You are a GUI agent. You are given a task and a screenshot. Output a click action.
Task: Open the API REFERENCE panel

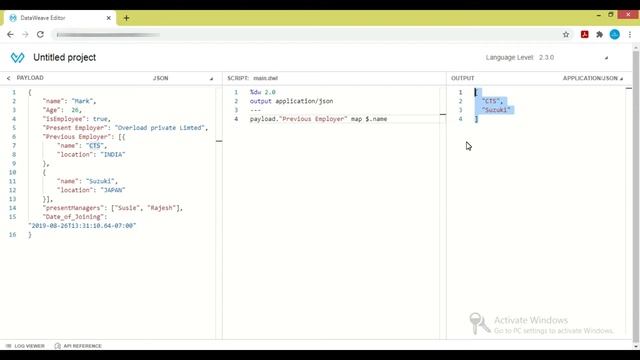point(78,346)
